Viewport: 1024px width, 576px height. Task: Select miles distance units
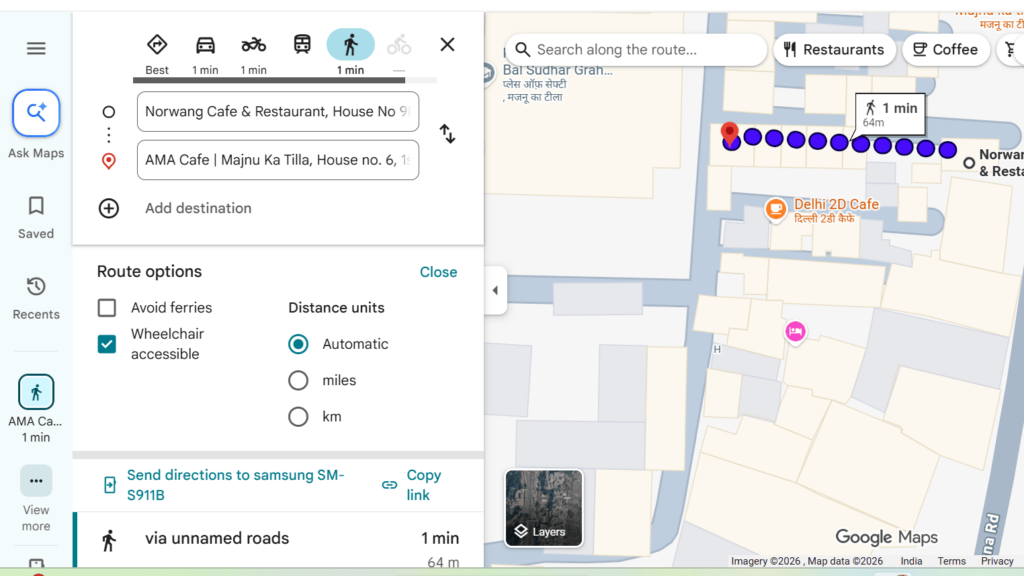click(x=298, y=380)
